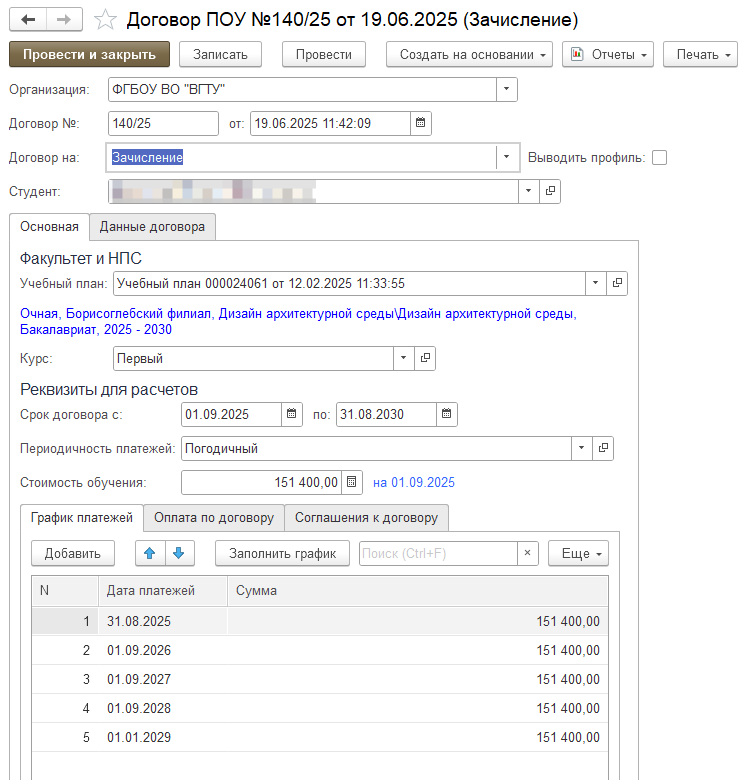This screenshot has height=780, width=738.
Task: Open the student record with open-form icon
Action: tap(550, 191)
